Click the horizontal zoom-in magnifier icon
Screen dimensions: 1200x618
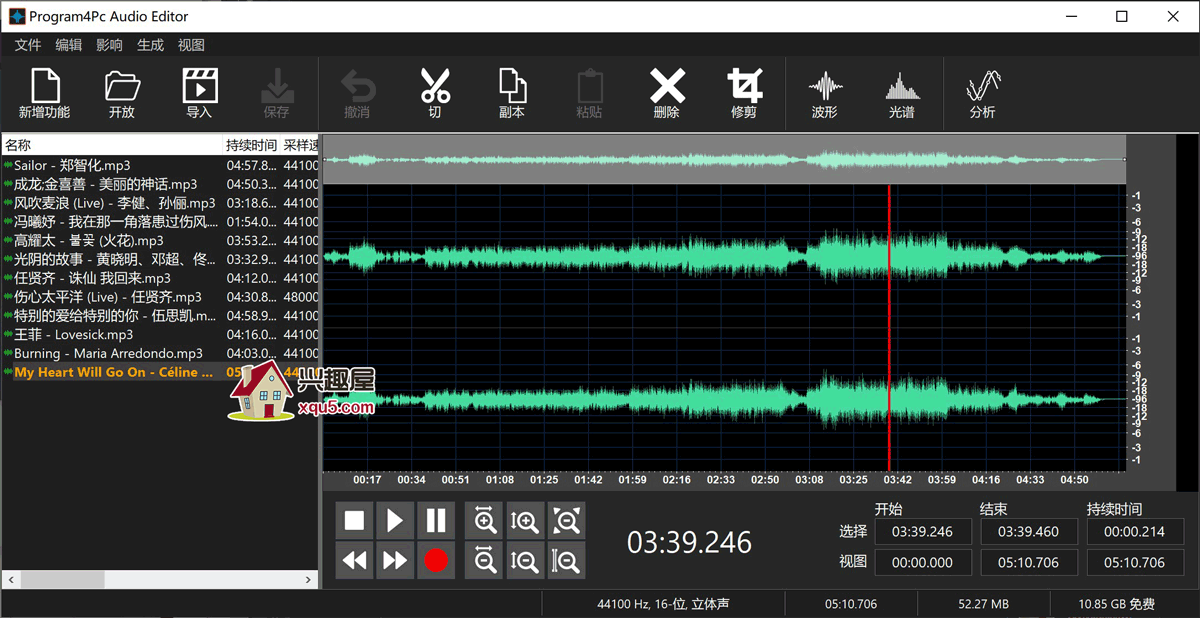(x=485, y=520)
